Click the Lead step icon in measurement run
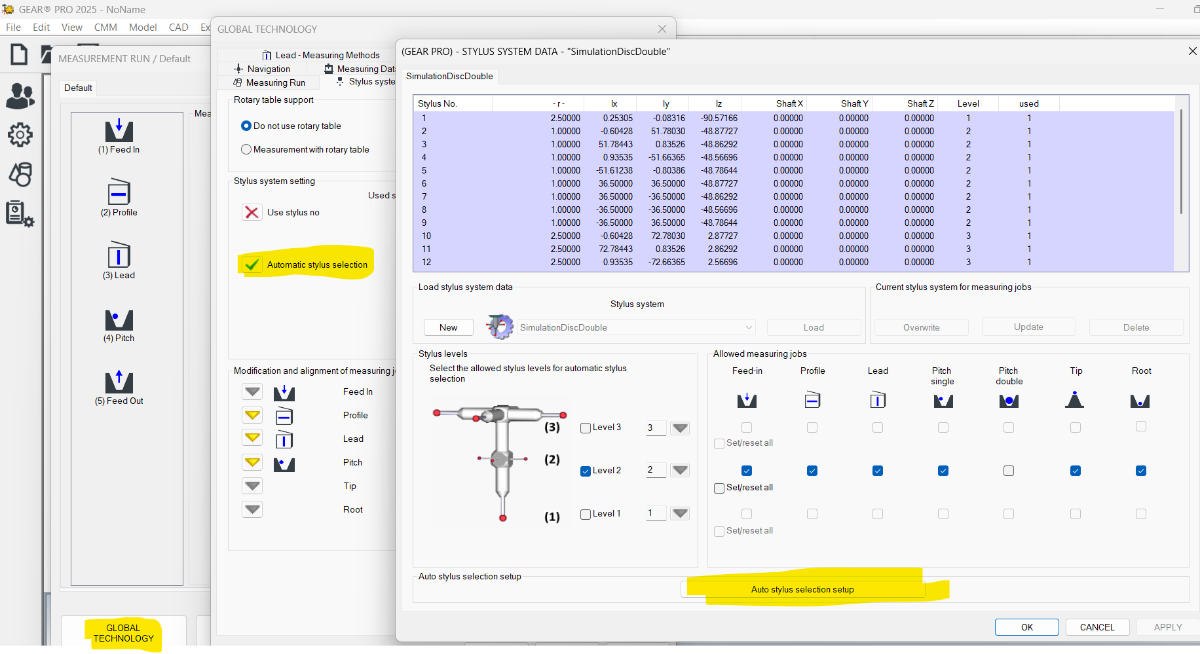The height and width of the screenshot is (654, 1200). tap(119, 255)
